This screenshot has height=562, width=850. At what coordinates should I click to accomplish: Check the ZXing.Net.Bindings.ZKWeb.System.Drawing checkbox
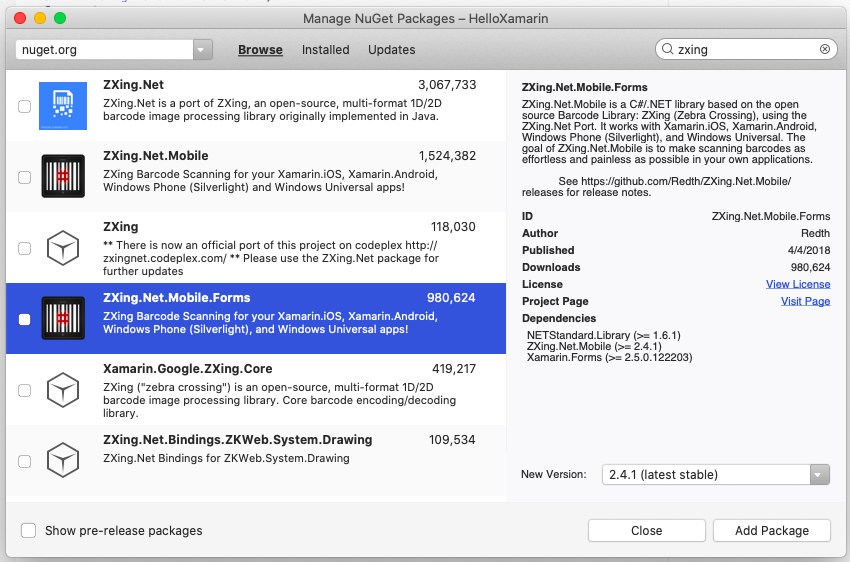point(24,461)
